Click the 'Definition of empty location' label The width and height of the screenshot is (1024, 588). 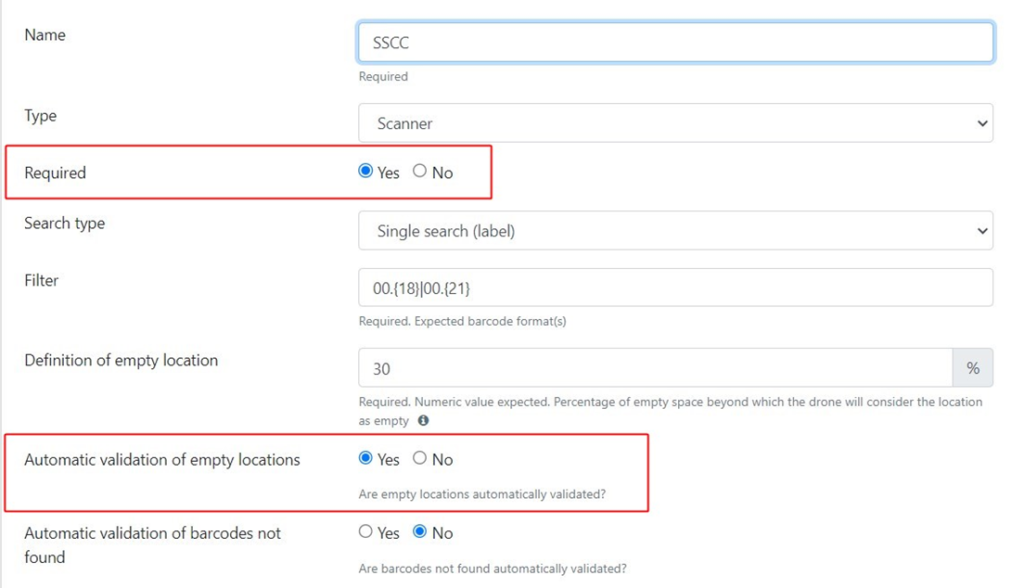121,361
